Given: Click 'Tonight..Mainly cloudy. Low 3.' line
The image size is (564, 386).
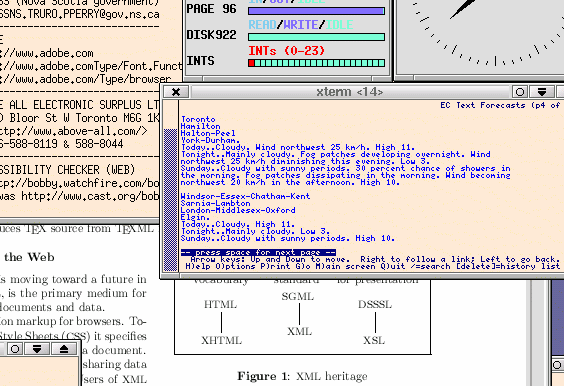Looking at the screenshot, I should [x=255, y=231].
